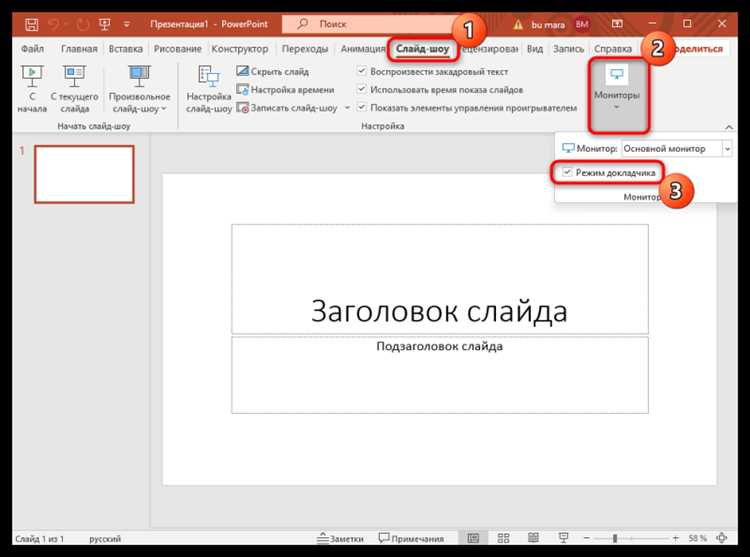Screen dimensions: 750x557
Task: Select the Вид tab
Action: [535, 49]
